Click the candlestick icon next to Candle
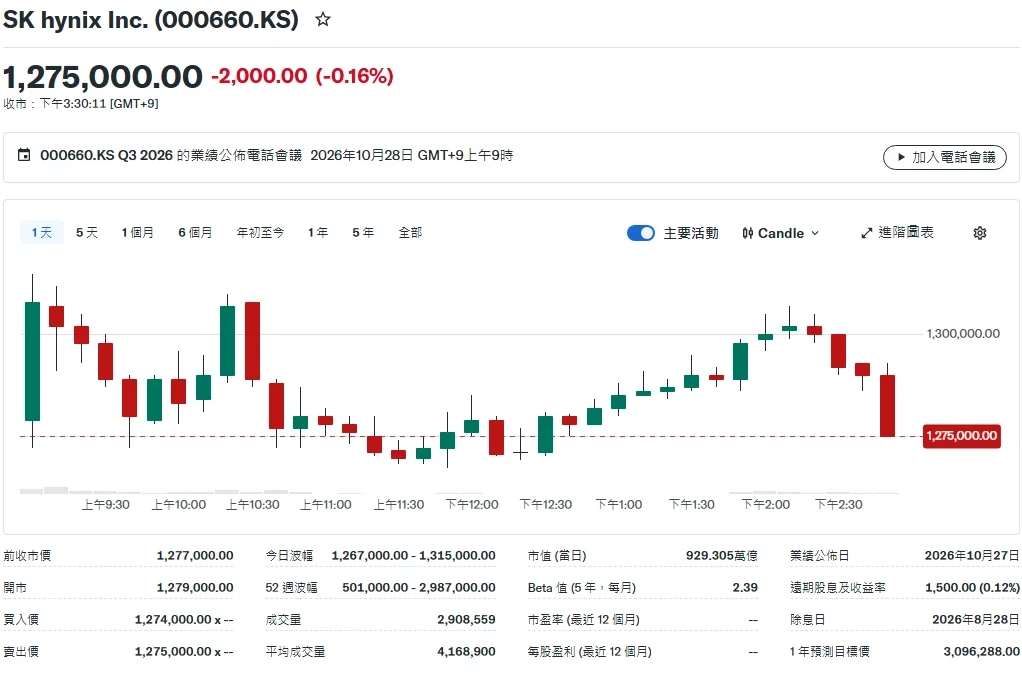The height and width of the screenshot is (676, 1022). click(748, 233)
